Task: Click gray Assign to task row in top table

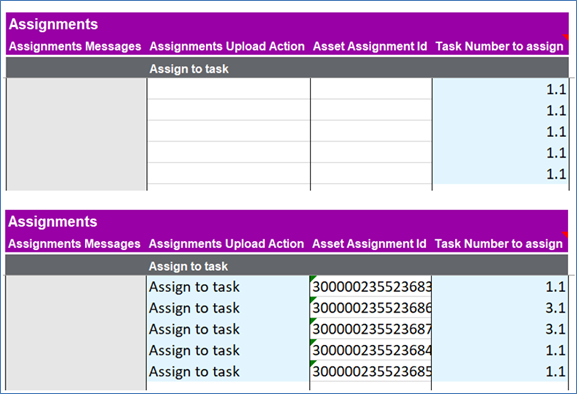Action: point(287,69)
